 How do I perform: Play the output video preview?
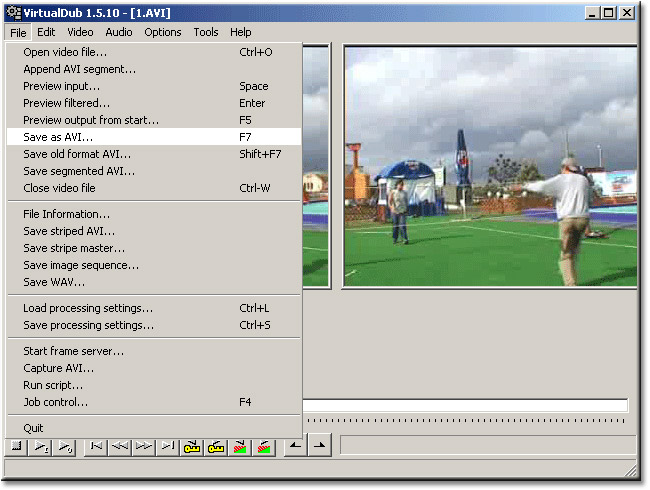[65, 447]
